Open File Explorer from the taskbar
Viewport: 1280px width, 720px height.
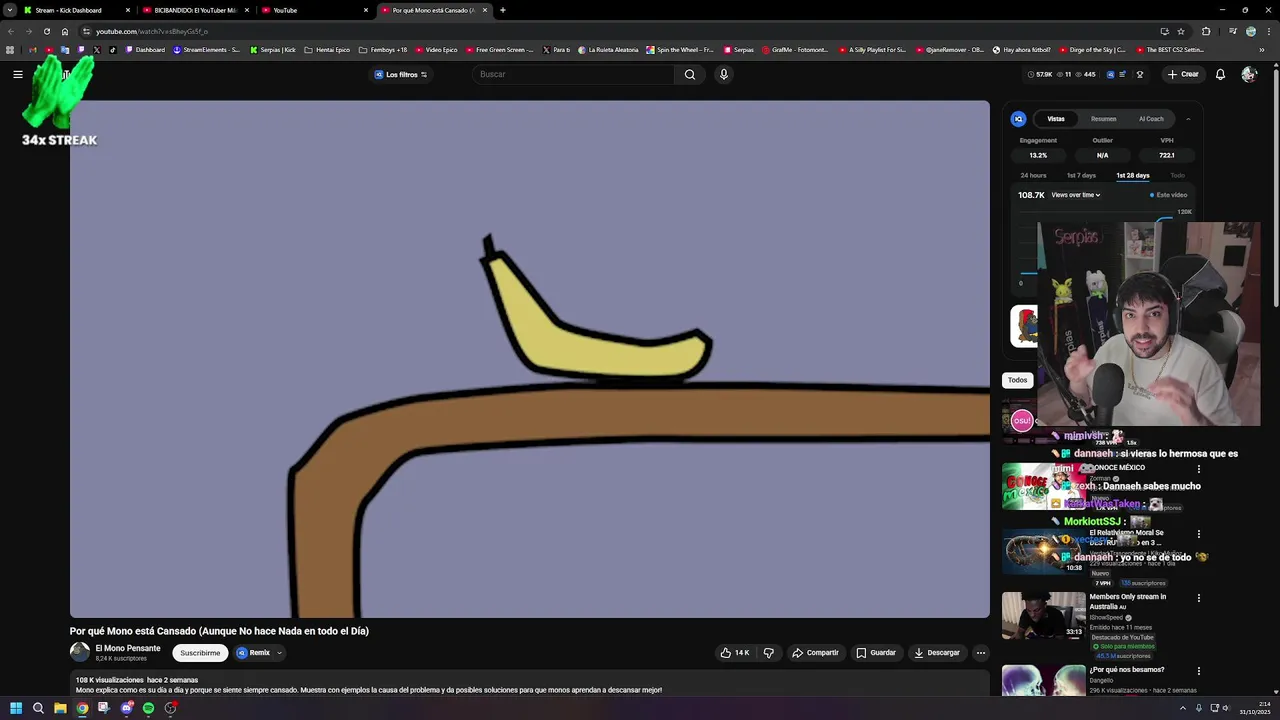(60, 708)
